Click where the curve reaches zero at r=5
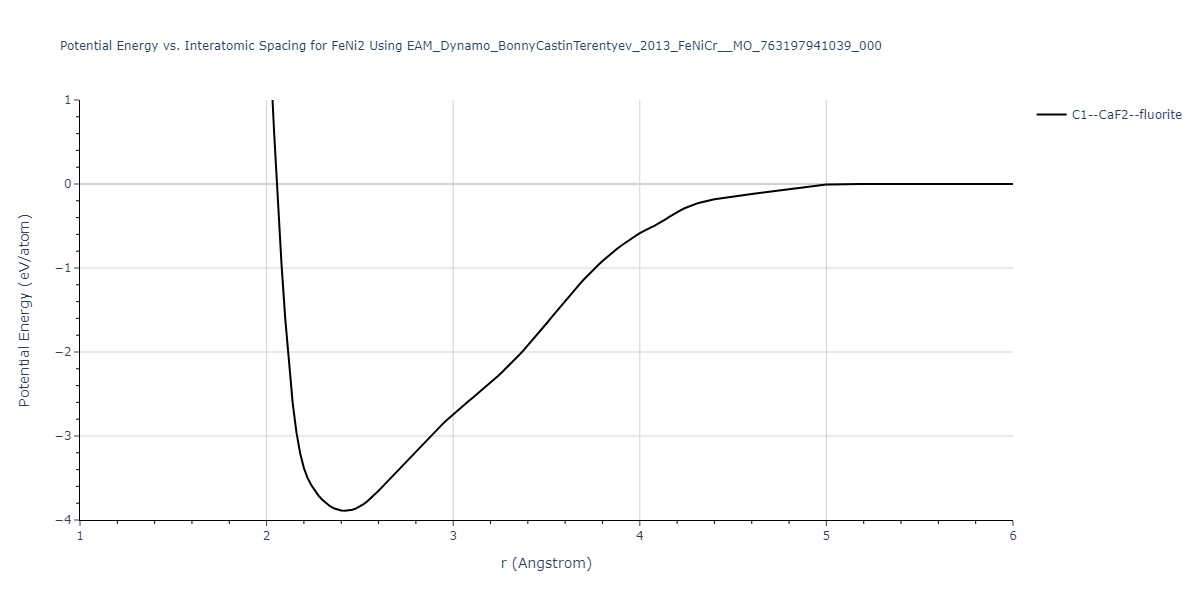Viewport: 1200px width, 600px height. click(826, 184)
